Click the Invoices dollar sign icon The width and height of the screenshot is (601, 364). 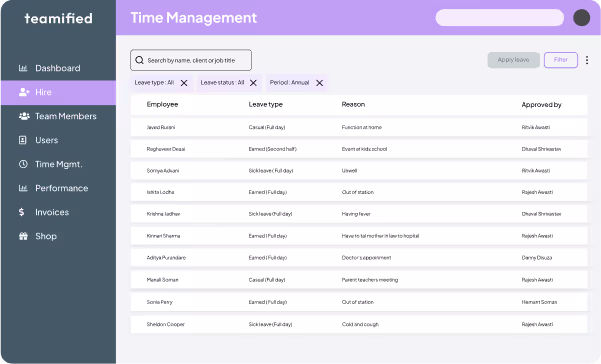(21, 212)
